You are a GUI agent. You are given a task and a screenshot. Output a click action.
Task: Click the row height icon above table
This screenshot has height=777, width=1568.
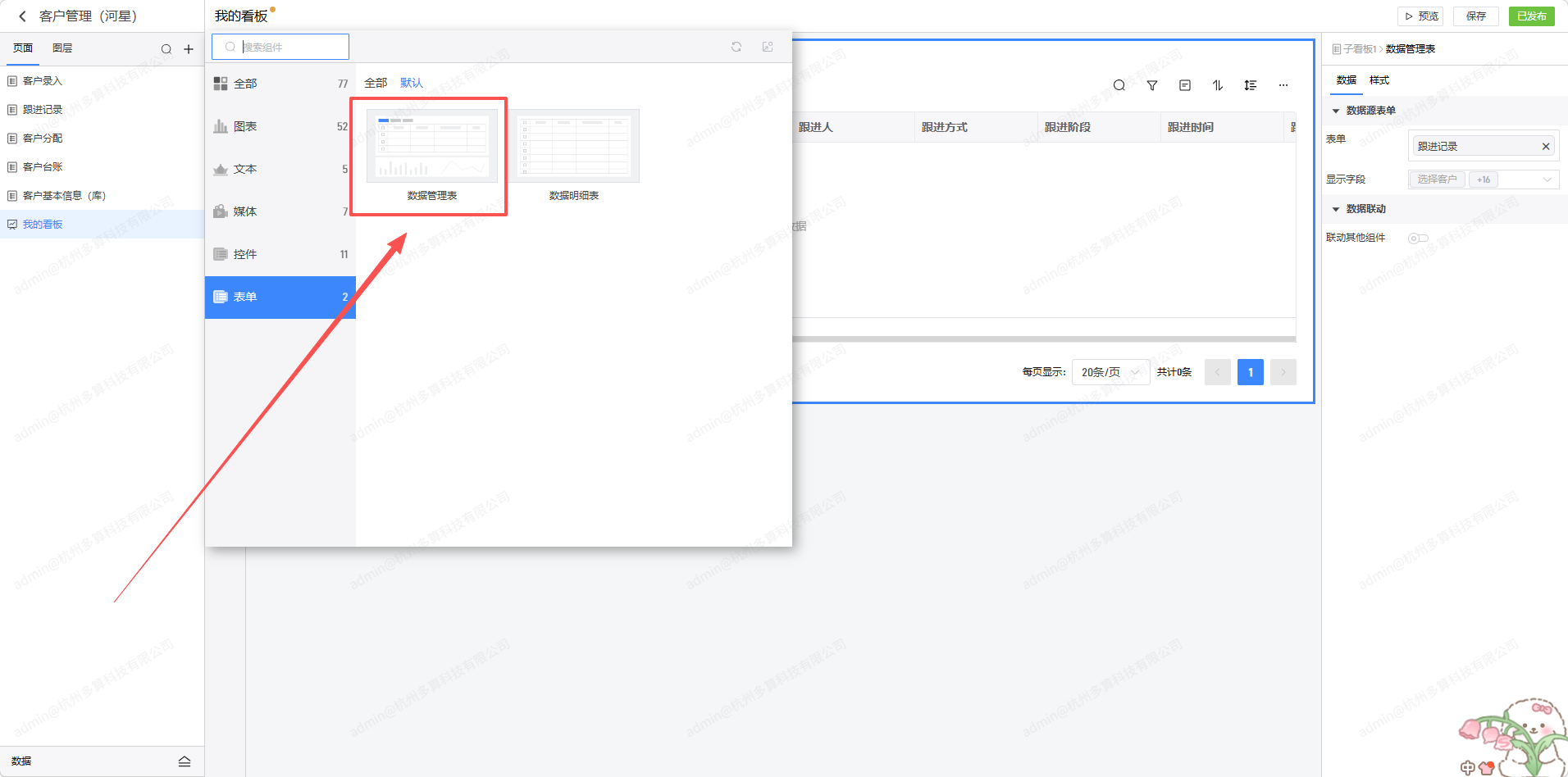coord(1251,85)
